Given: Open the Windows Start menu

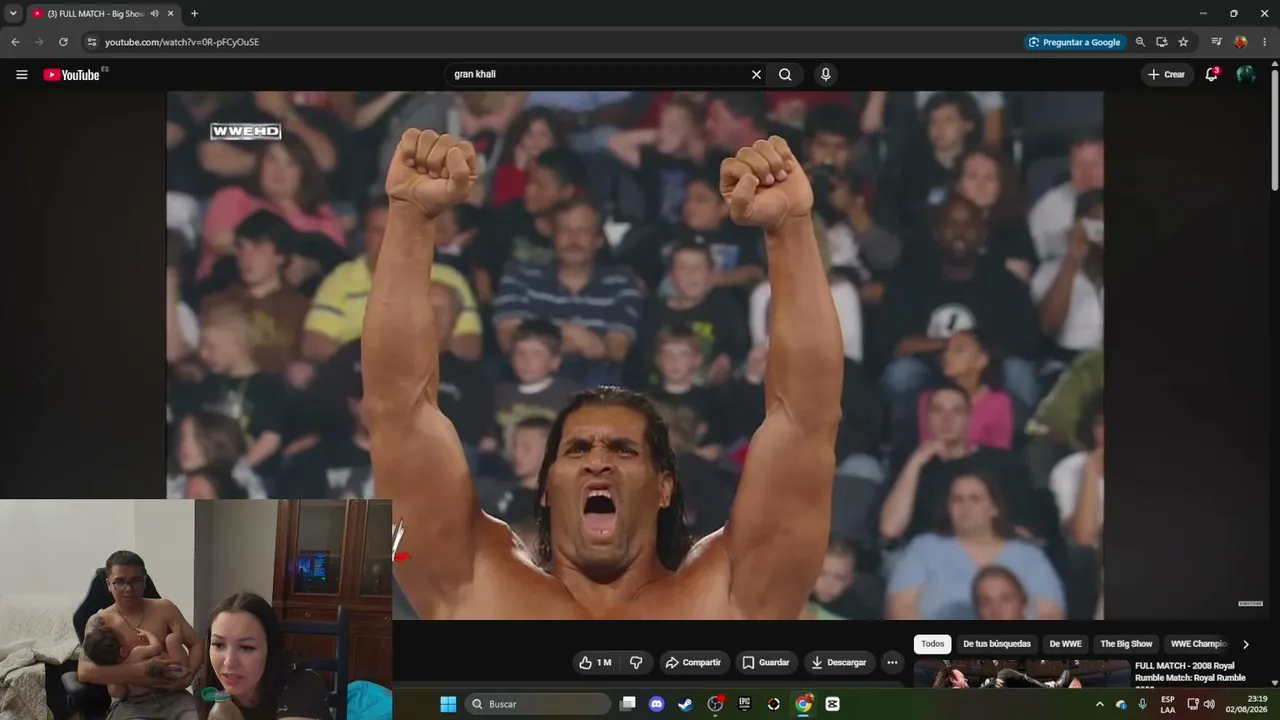Looking at the screenshot, I should click(x=448, y=704).
